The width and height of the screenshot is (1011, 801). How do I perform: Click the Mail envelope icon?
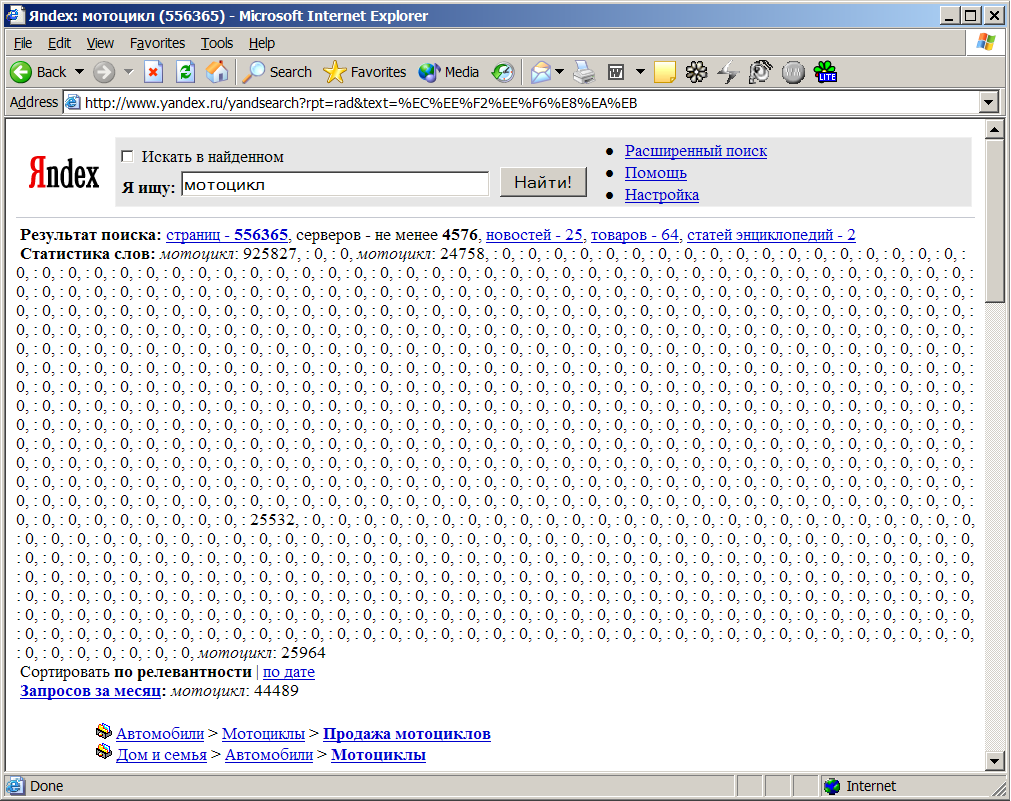[x=541, y=72]
